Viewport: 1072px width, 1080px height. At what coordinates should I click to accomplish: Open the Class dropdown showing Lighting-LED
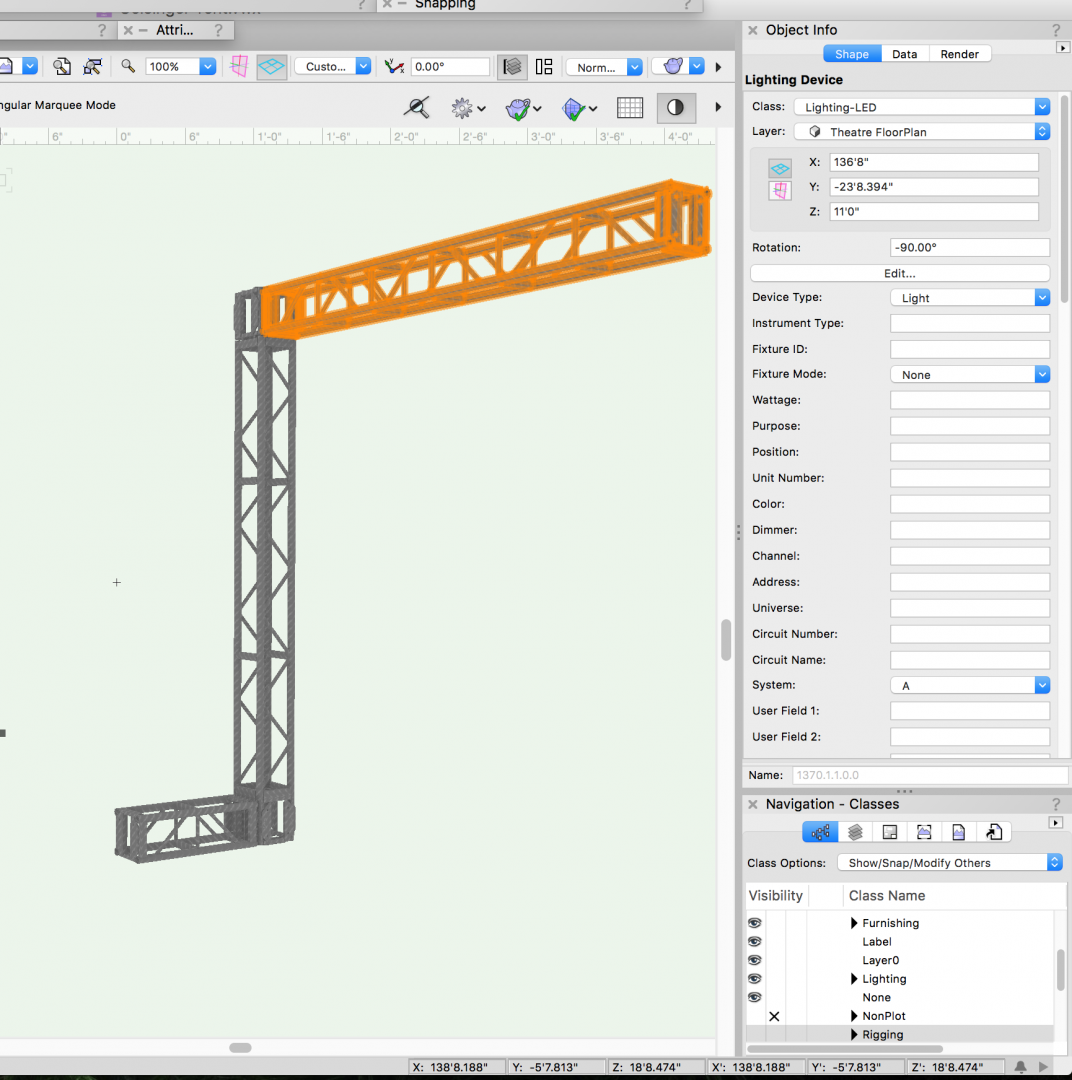coord(921,107)
